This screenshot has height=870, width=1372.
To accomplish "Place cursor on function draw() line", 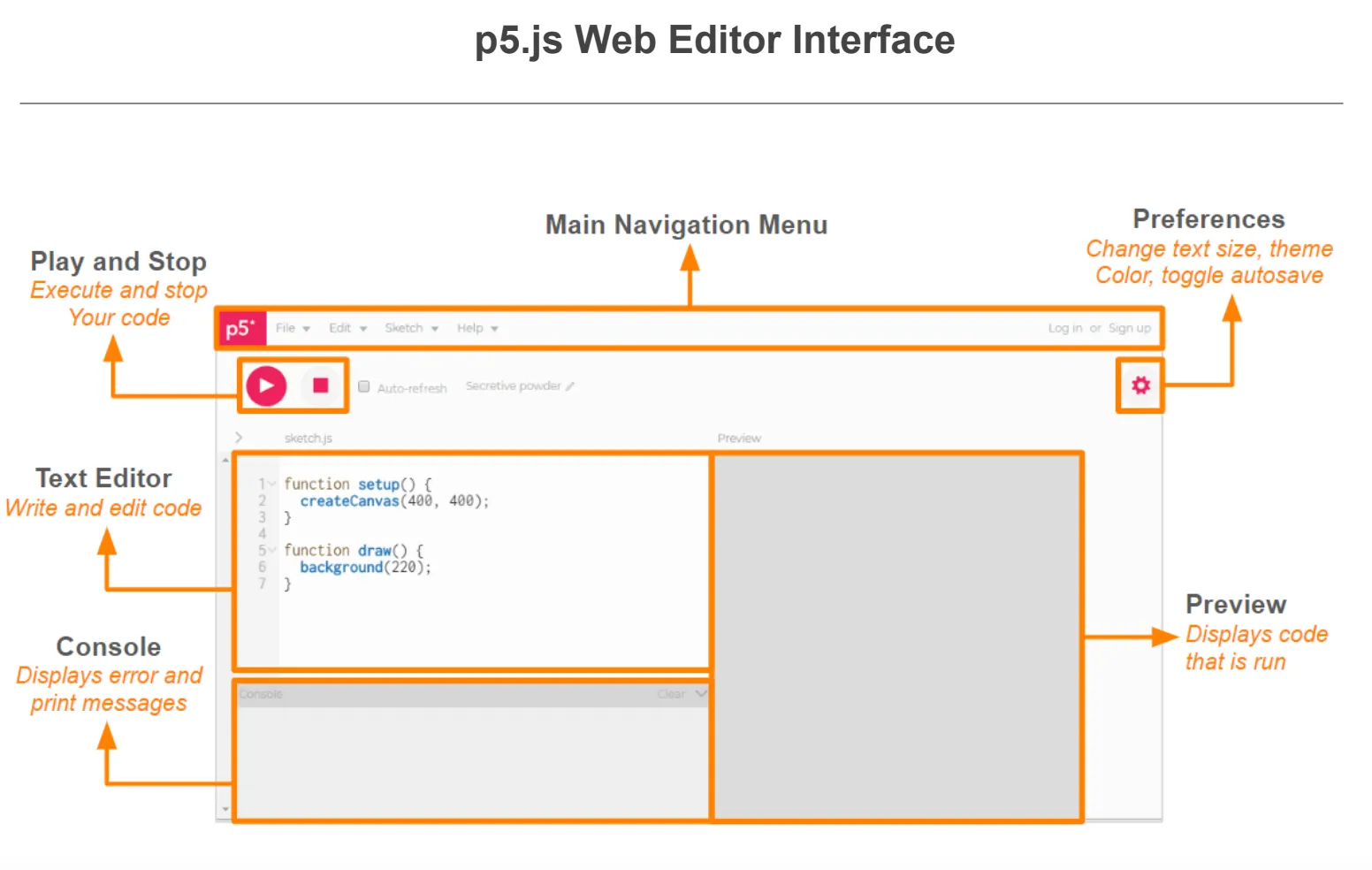I will click(354, 551).
